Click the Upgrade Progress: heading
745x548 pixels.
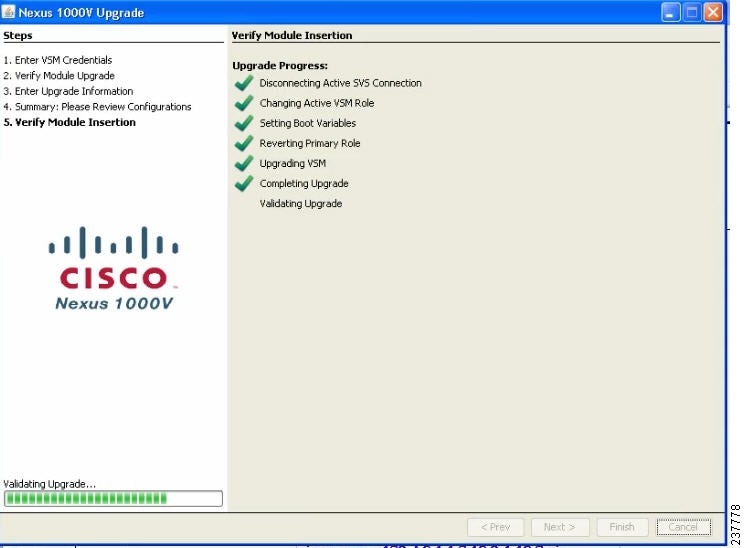pos(280,66)
